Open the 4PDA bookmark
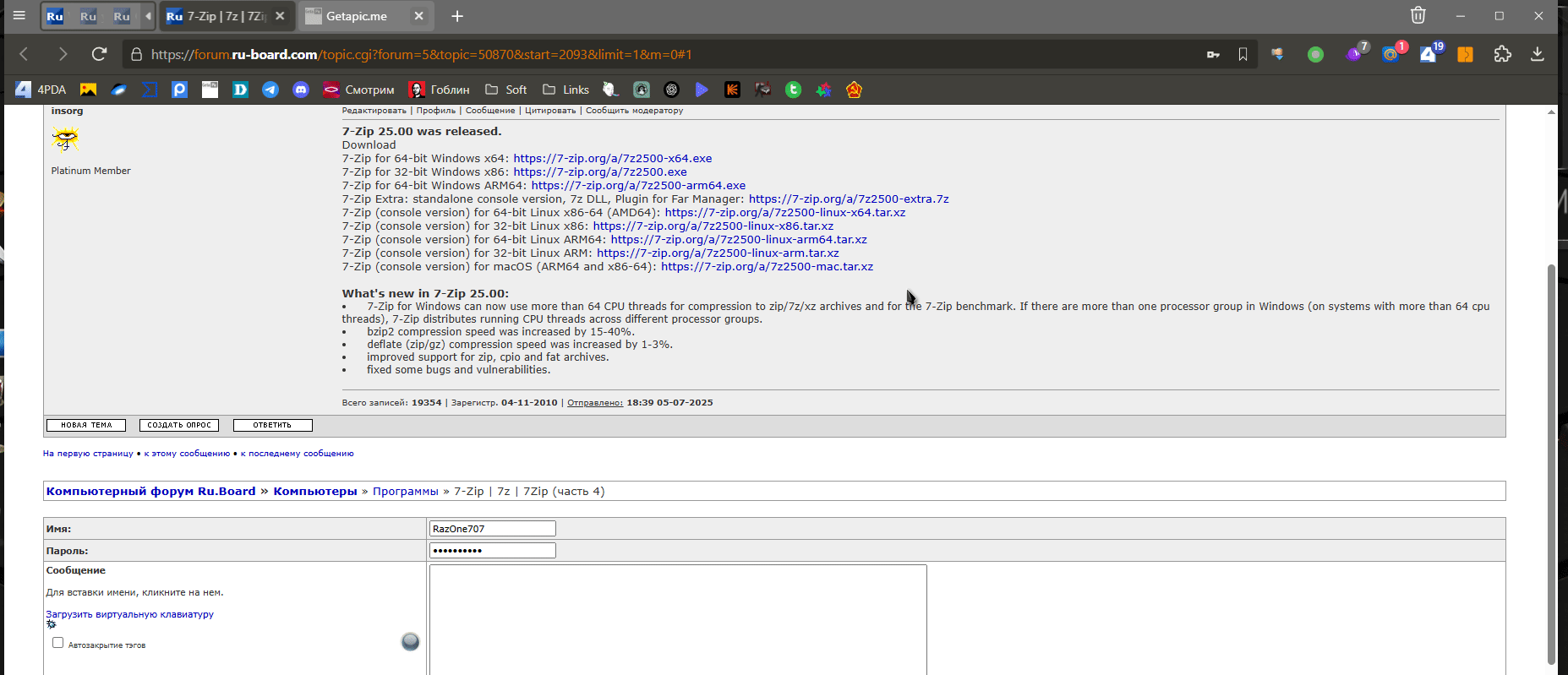The width and height of the screenshot is (1568, 675). (x=41, y=90)
